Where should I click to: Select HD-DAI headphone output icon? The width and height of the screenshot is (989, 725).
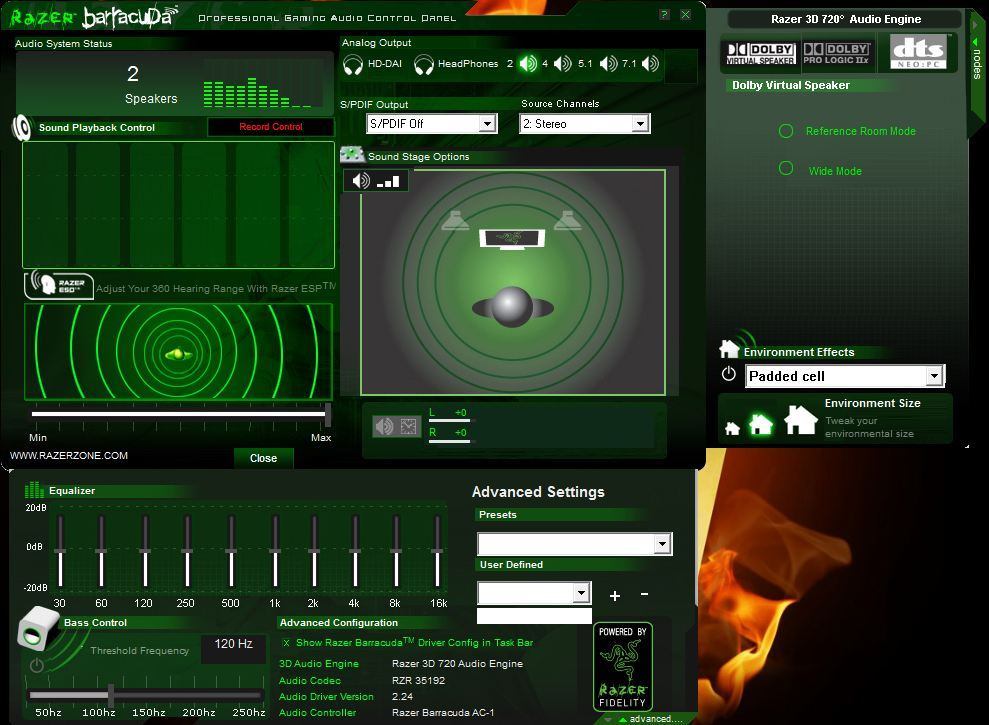pos(353,64)
